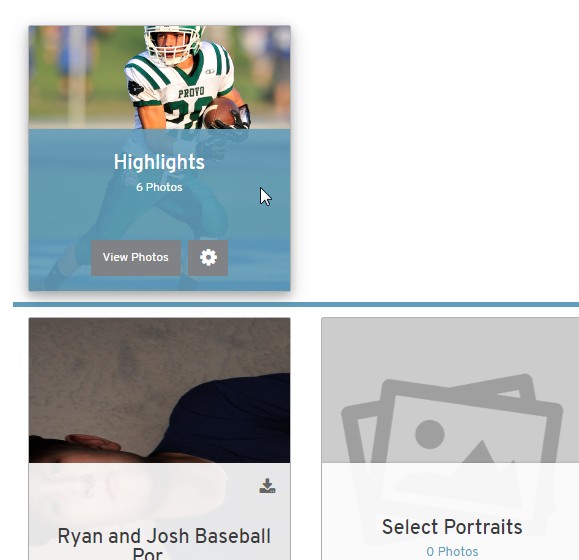Open the 0 Photos link

(452, 552)
